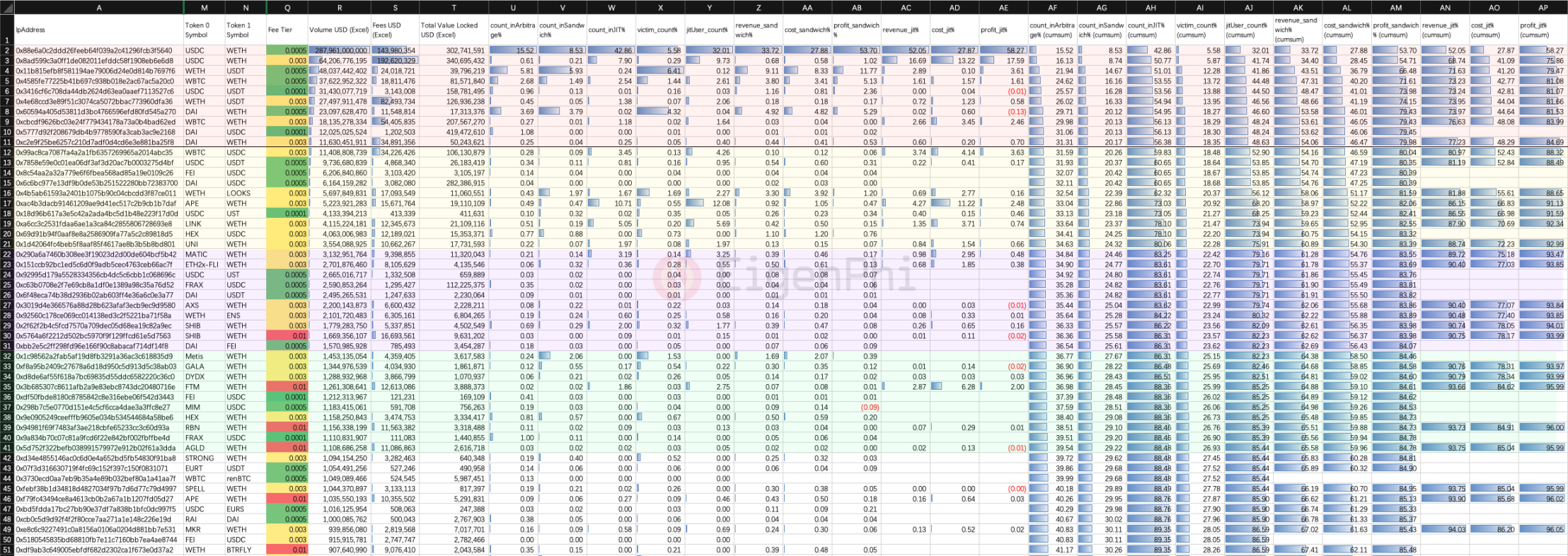Click the fees cell showing 192,620,329

396,61
